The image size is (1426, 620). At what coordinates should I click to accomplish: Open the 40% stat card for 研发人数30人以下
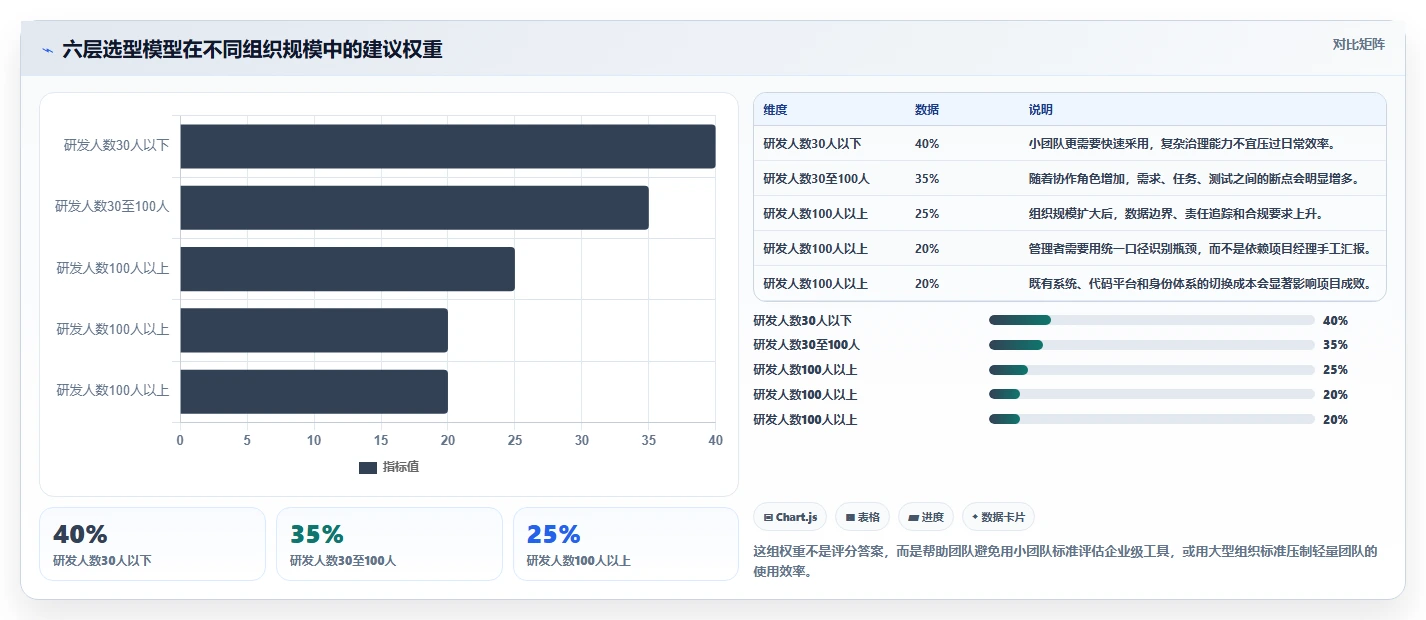152,544
